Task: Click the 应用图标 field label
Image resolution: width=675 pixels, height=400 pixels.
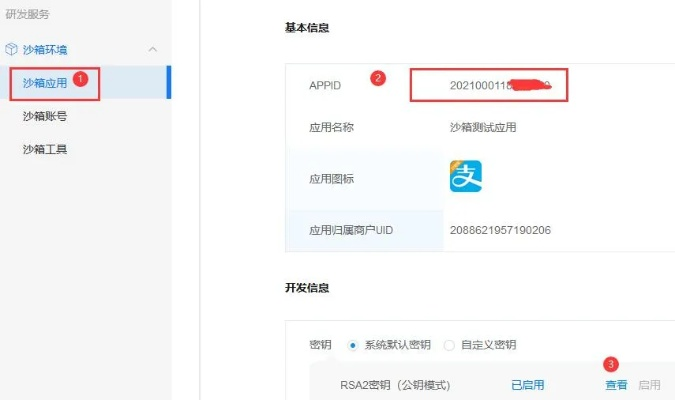Action: [x=331, y=179]
